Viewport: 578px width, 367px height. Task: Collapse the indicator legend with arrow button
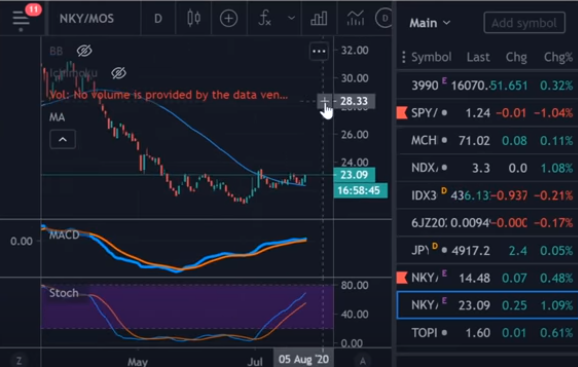(x=63, y=140)
